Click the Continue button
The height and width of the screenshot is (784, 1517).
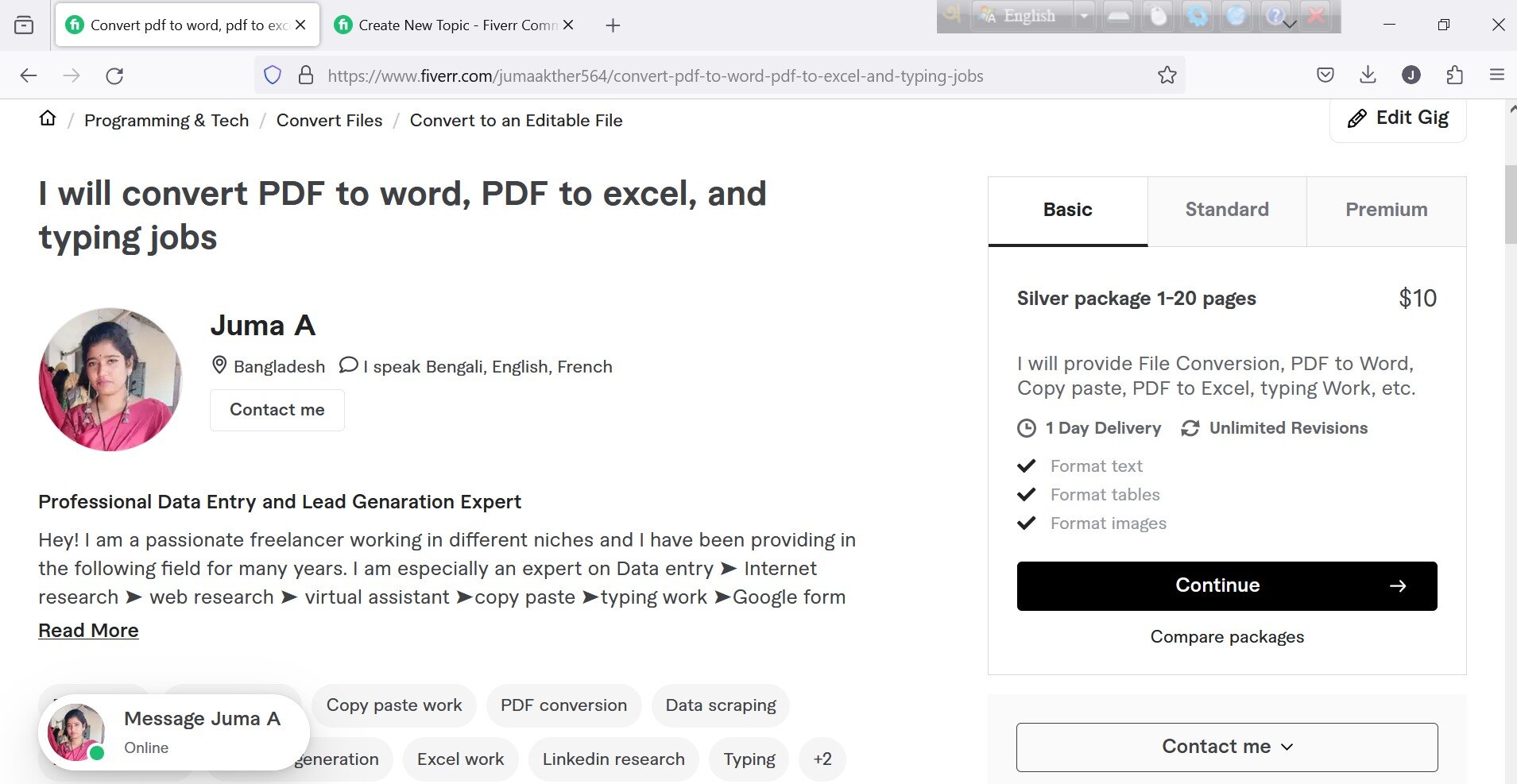1227,586
